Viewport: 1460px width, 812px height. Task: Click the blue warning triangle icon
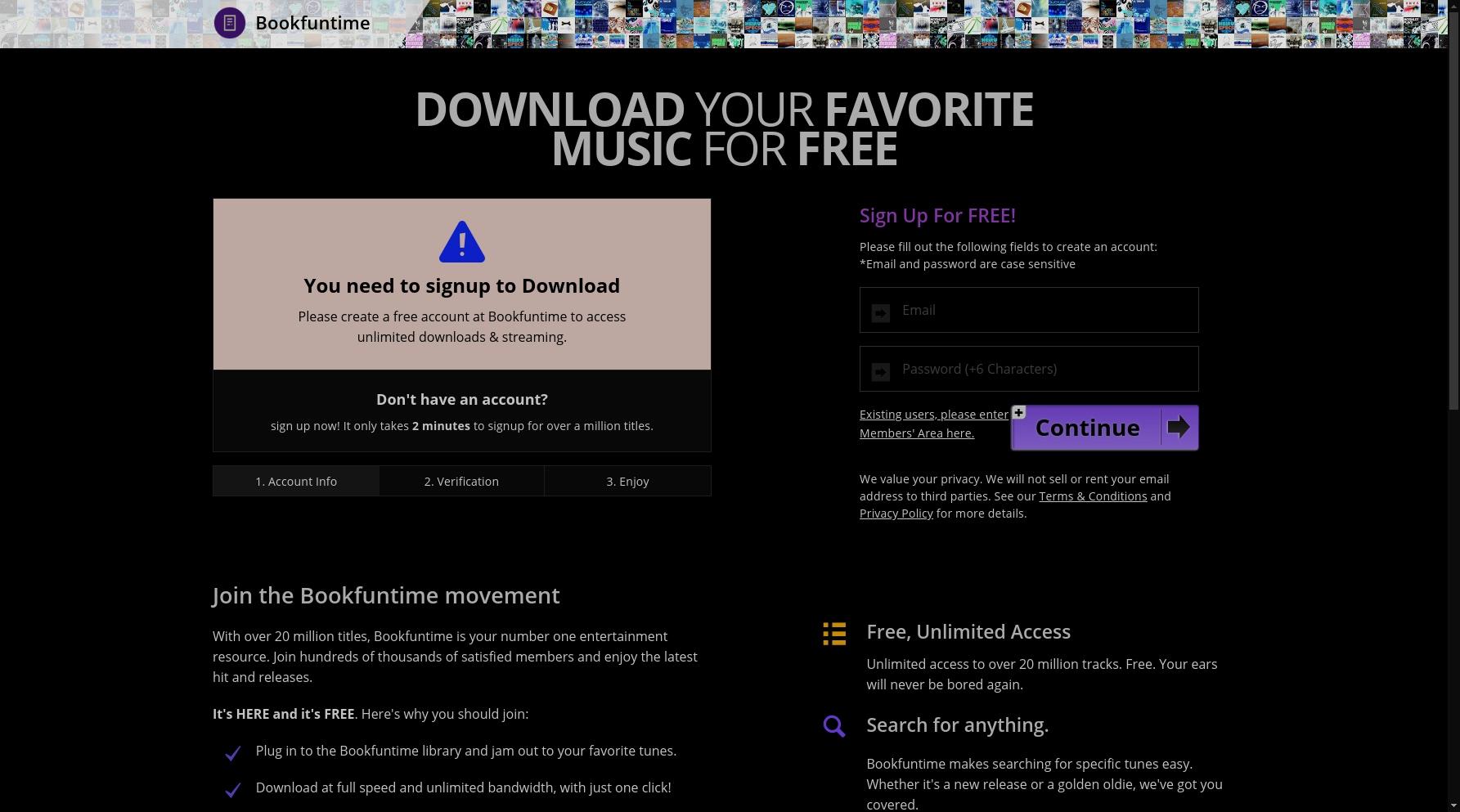coord(462,242)
